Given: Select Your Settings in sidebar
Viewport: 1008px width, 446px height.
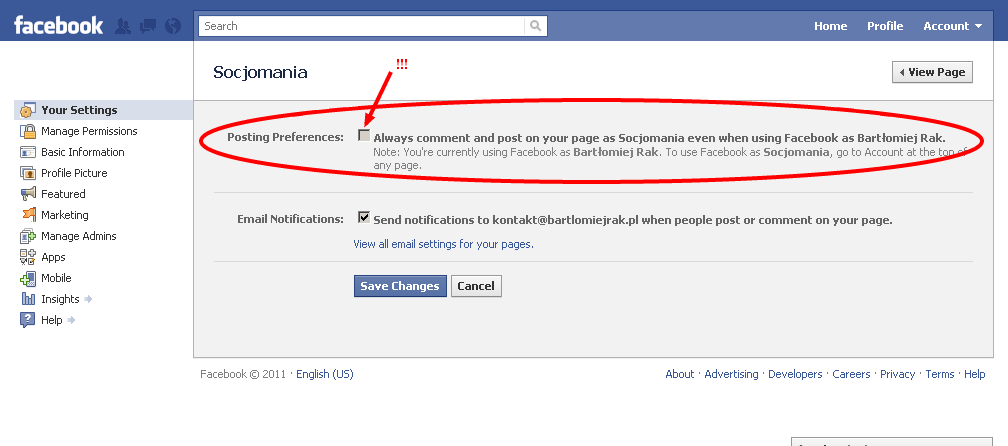Looking at the screenshot, I should [x=103, y=110].
